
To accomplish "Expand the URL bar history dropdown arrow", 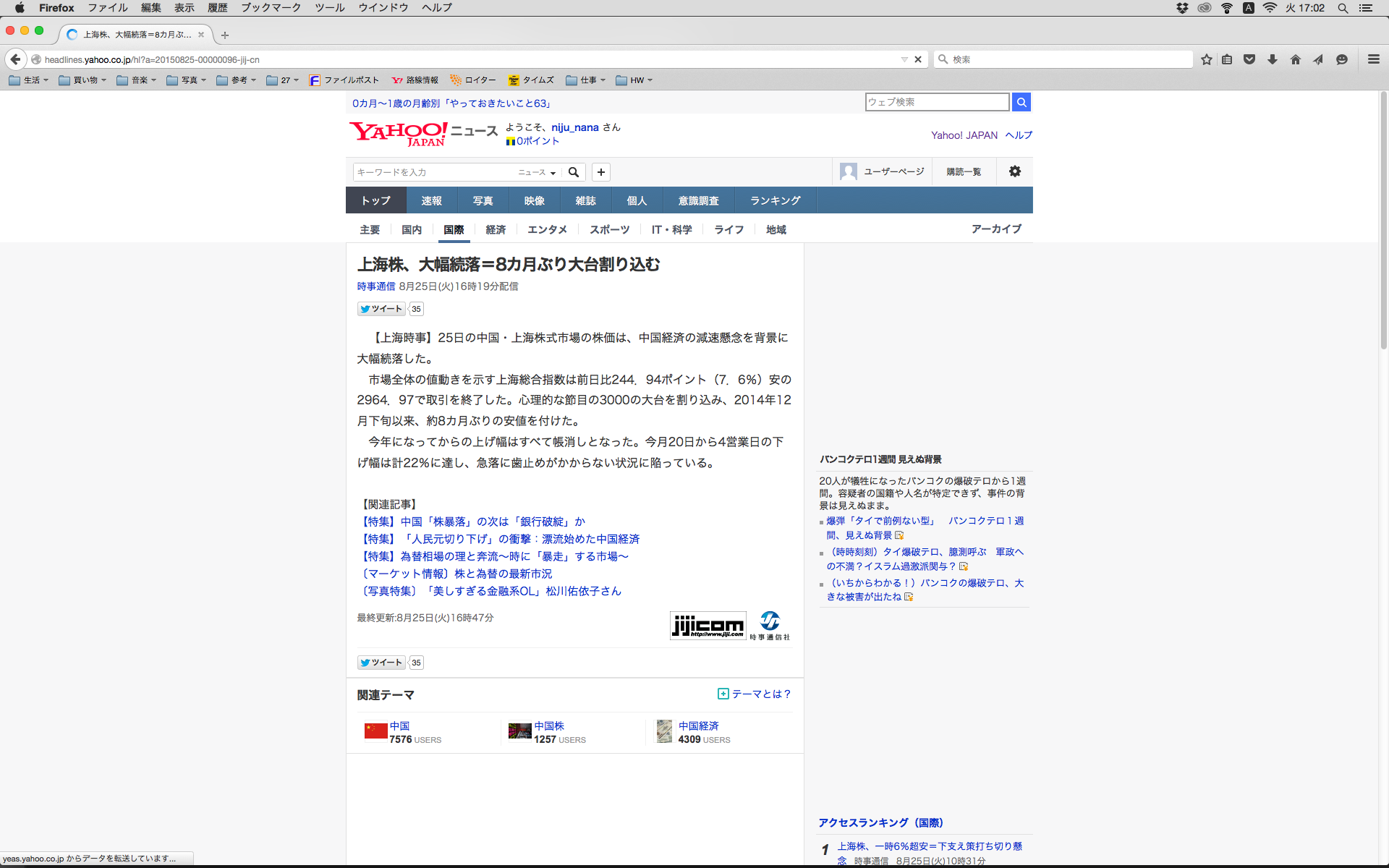I will [x=904, y=59].
